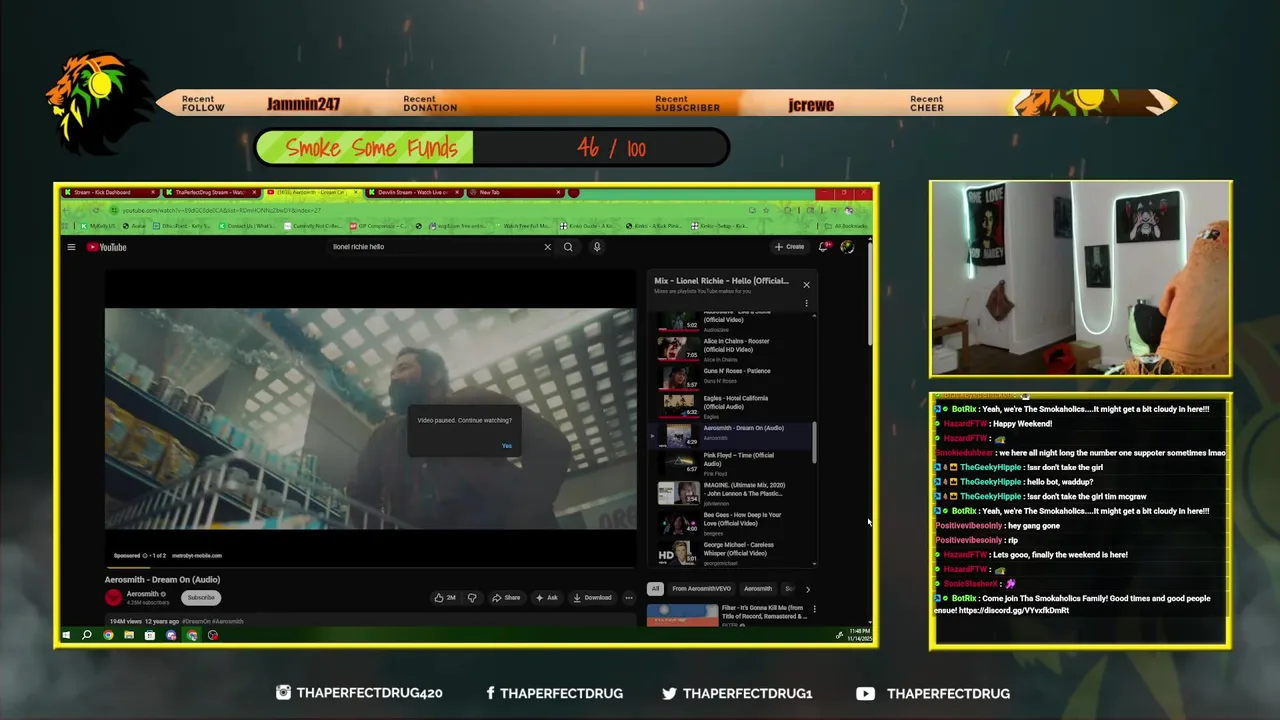Click the browser address bar
This screenshot has width=1280, height=720.
click(x=430, y=210)
